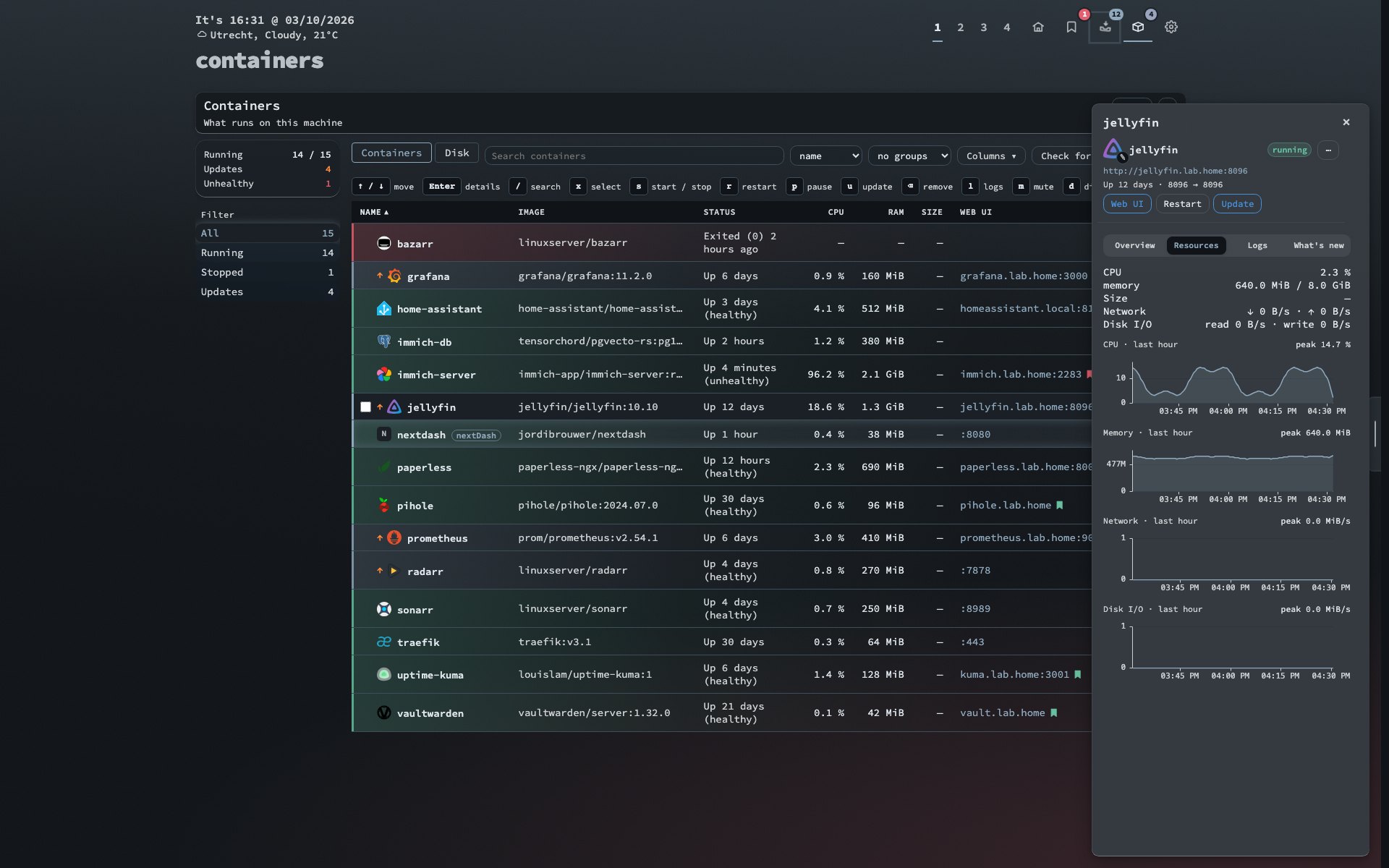Click the bookmark flag next to pihole.lab.home
The width and height of the screenshot is (1389, 868).
(1060, 505)
